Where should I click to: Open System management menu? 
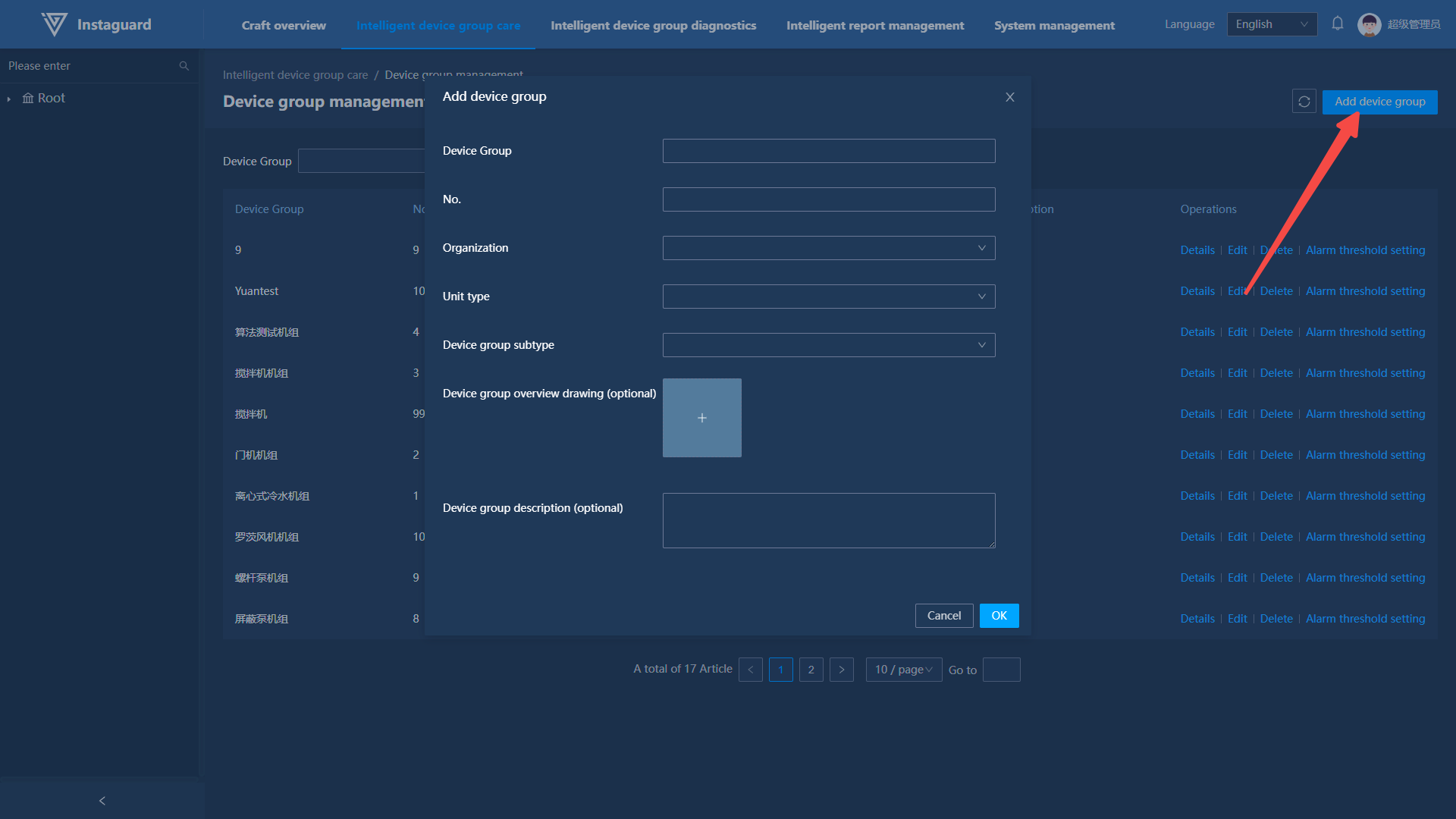coord(1054,25)
